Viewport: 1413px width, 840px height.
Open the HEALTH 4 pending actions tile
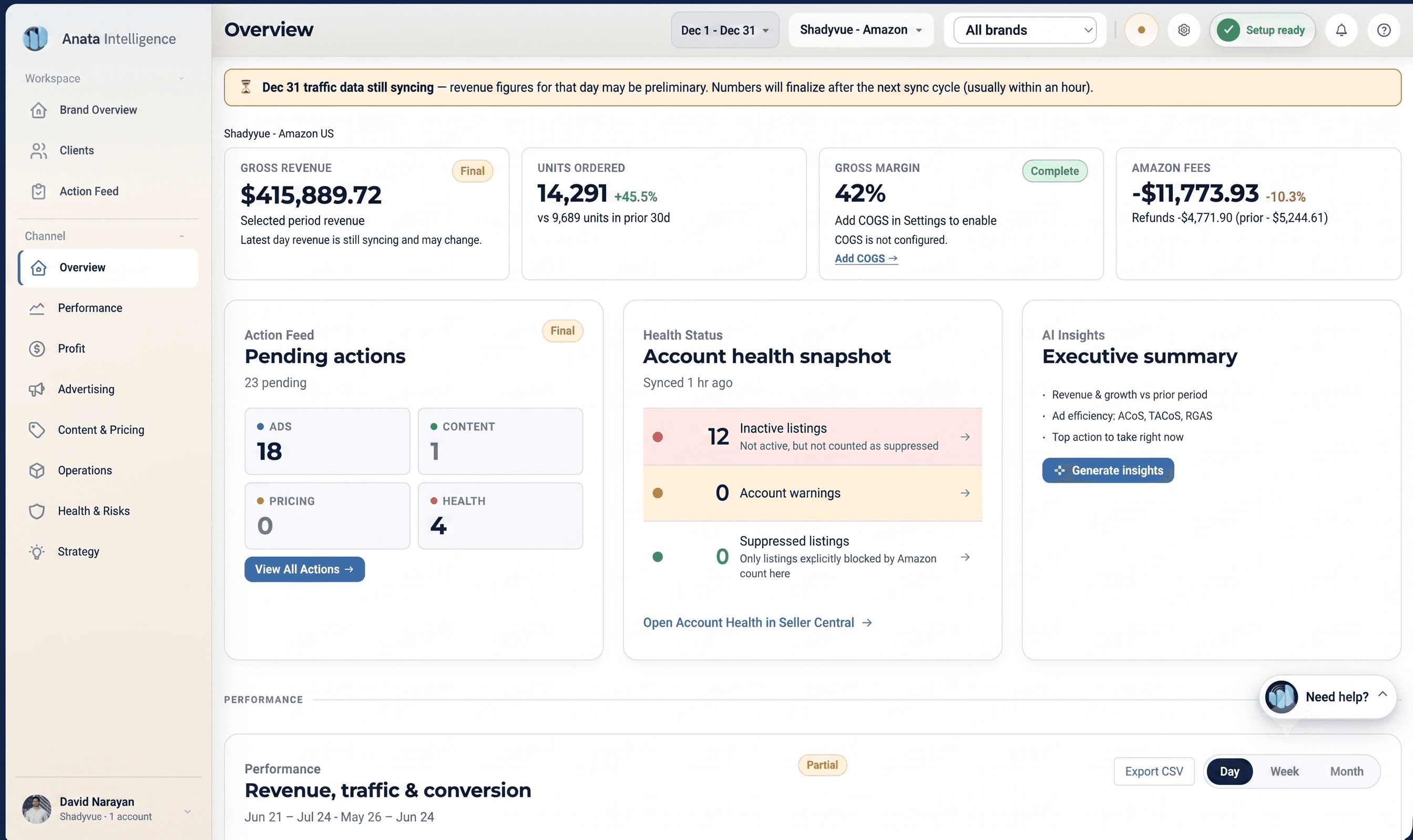[x=500, y=516]
